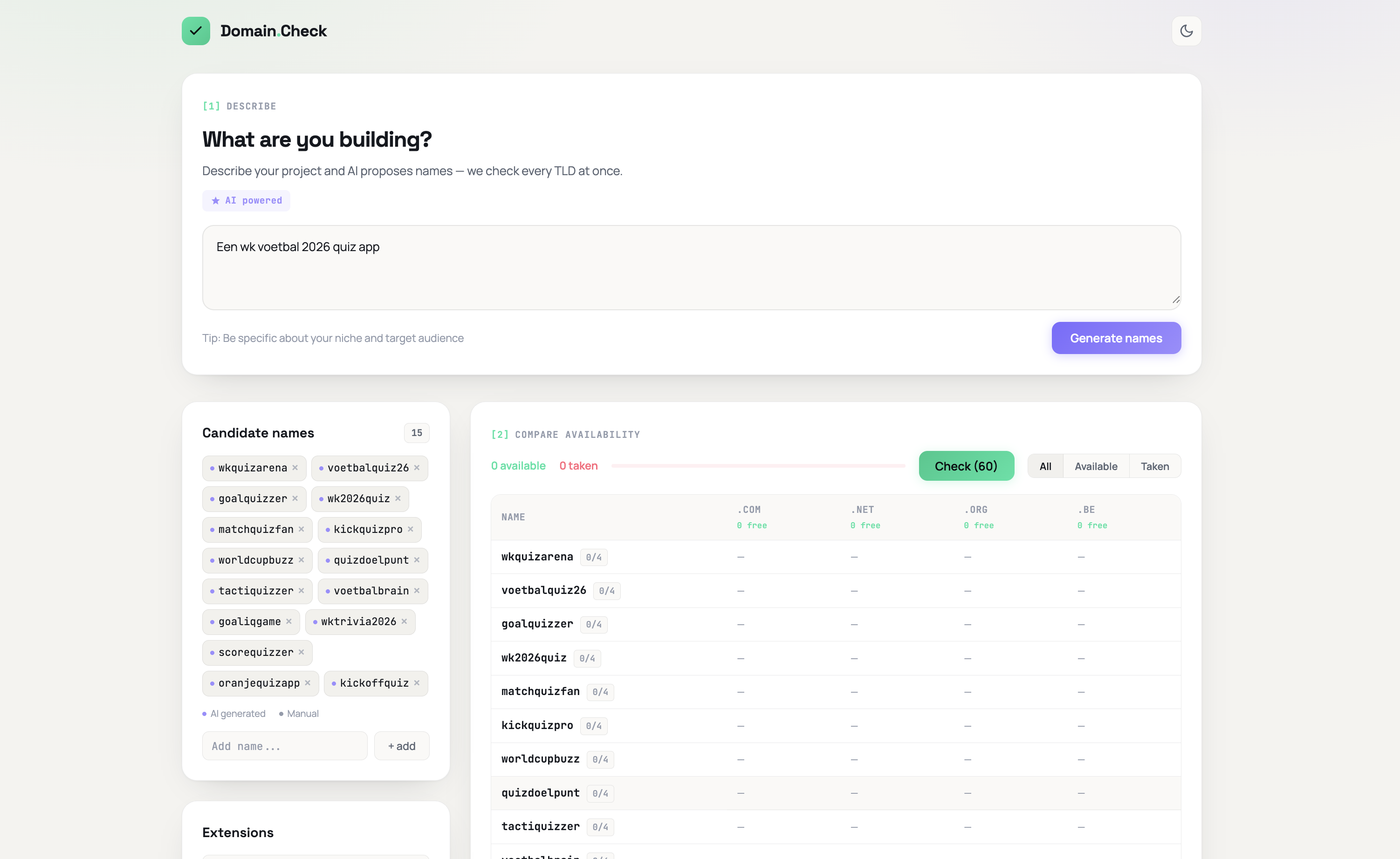Select the goalquizzer table row name
1400x859 pixels.
point(537,624)
